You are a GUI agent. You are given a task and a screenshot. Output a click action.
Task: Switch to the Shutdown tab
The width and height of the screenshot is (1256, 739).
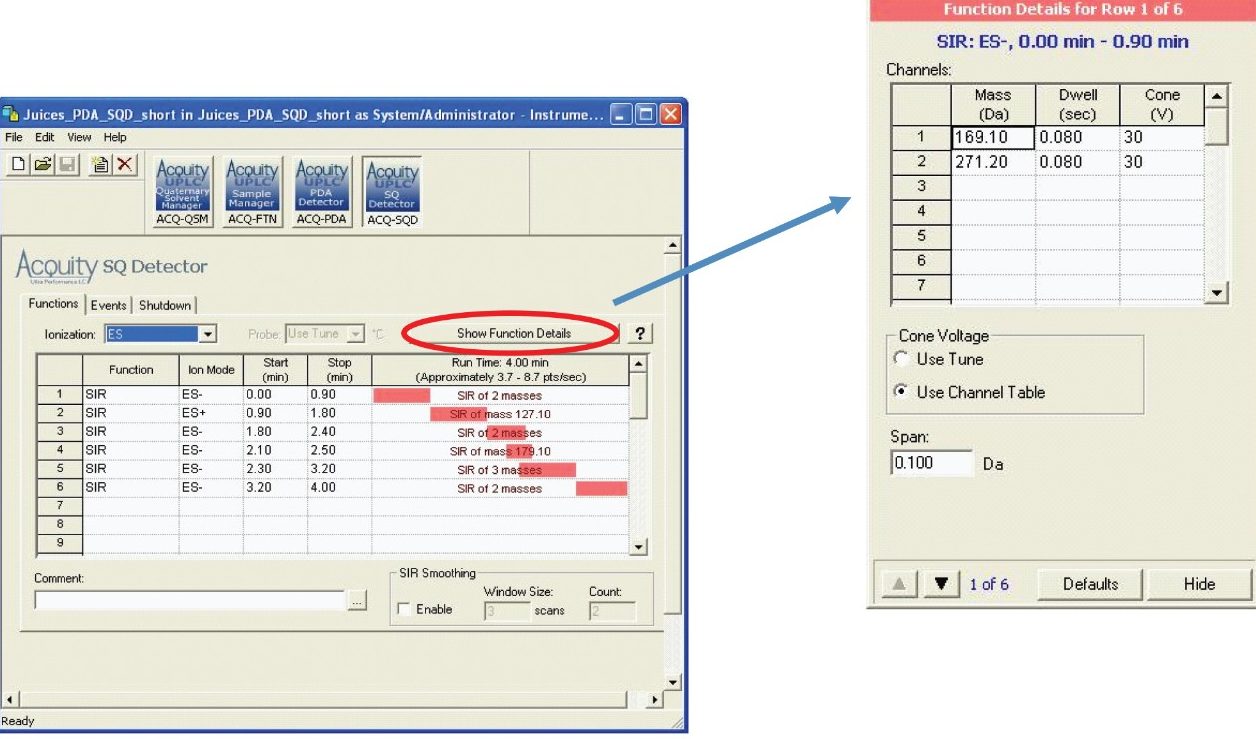(166, 305)
